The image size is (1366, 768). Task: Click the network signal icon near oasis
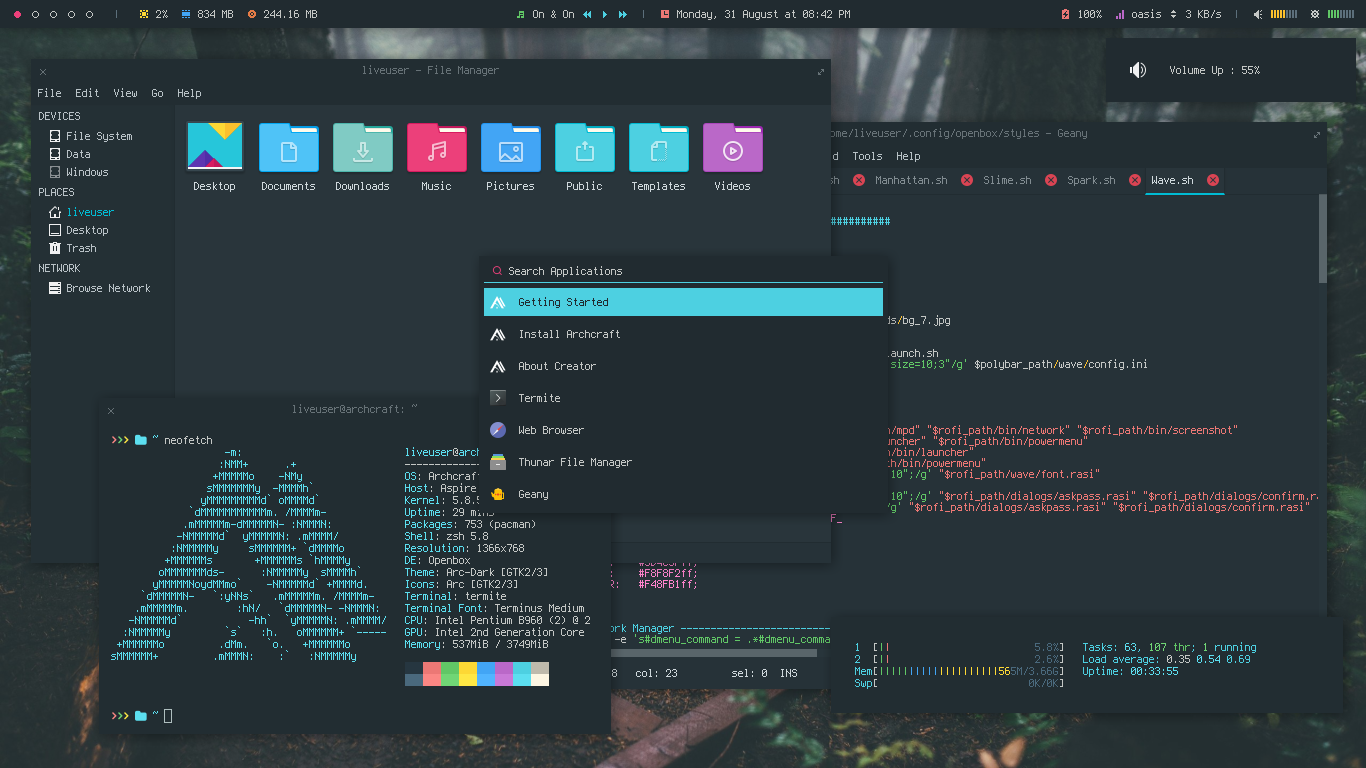point(1120,15)
